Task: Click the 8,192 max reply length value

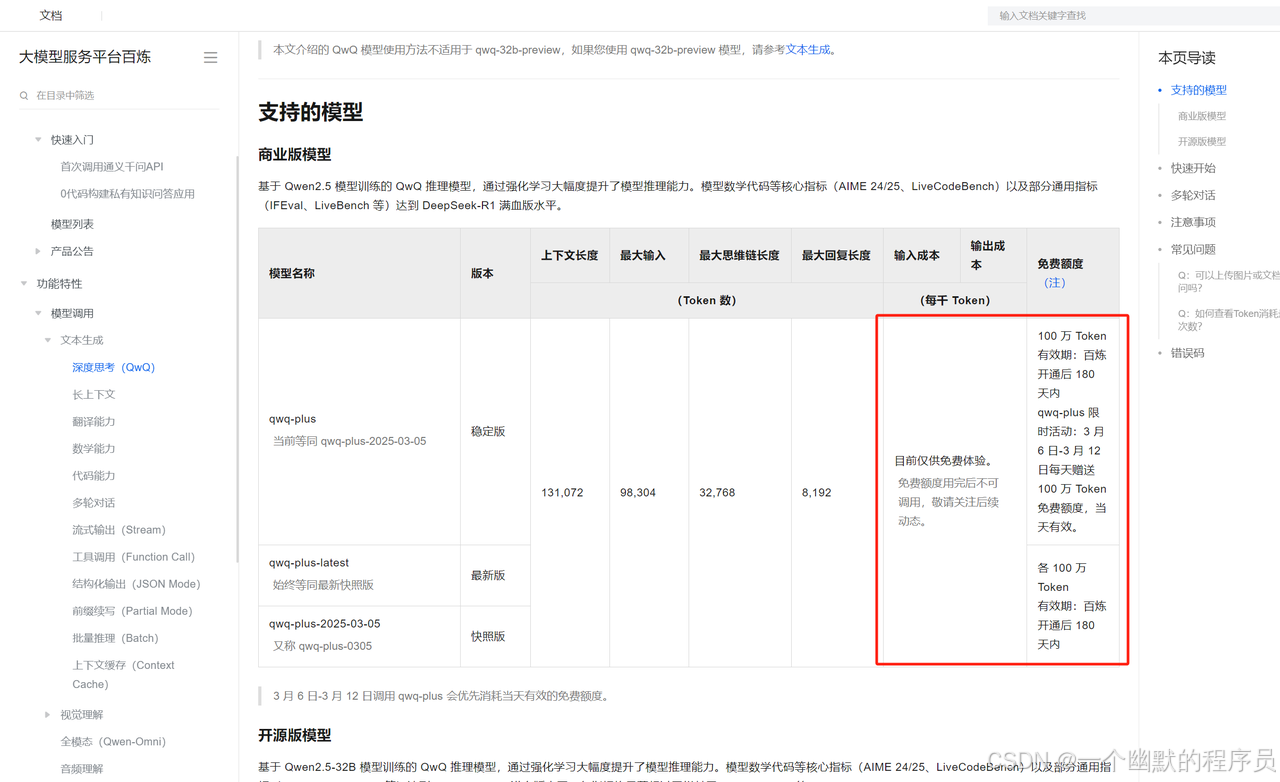Action: [x=817, y=493]
